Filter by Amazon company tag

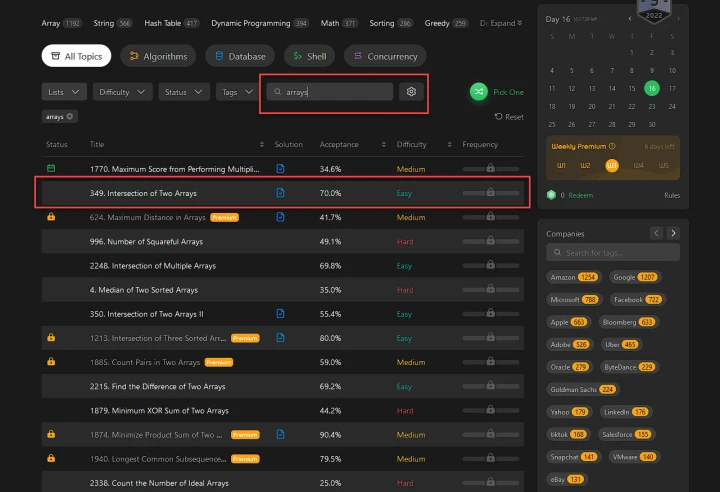click(x=573, y=277)
